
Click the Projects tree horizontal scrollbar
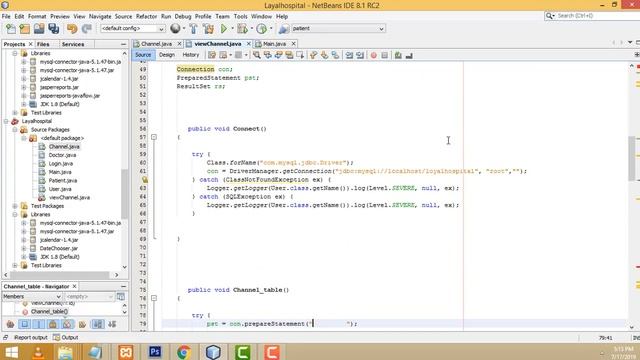pyautogui.click(x=59, y=275)
